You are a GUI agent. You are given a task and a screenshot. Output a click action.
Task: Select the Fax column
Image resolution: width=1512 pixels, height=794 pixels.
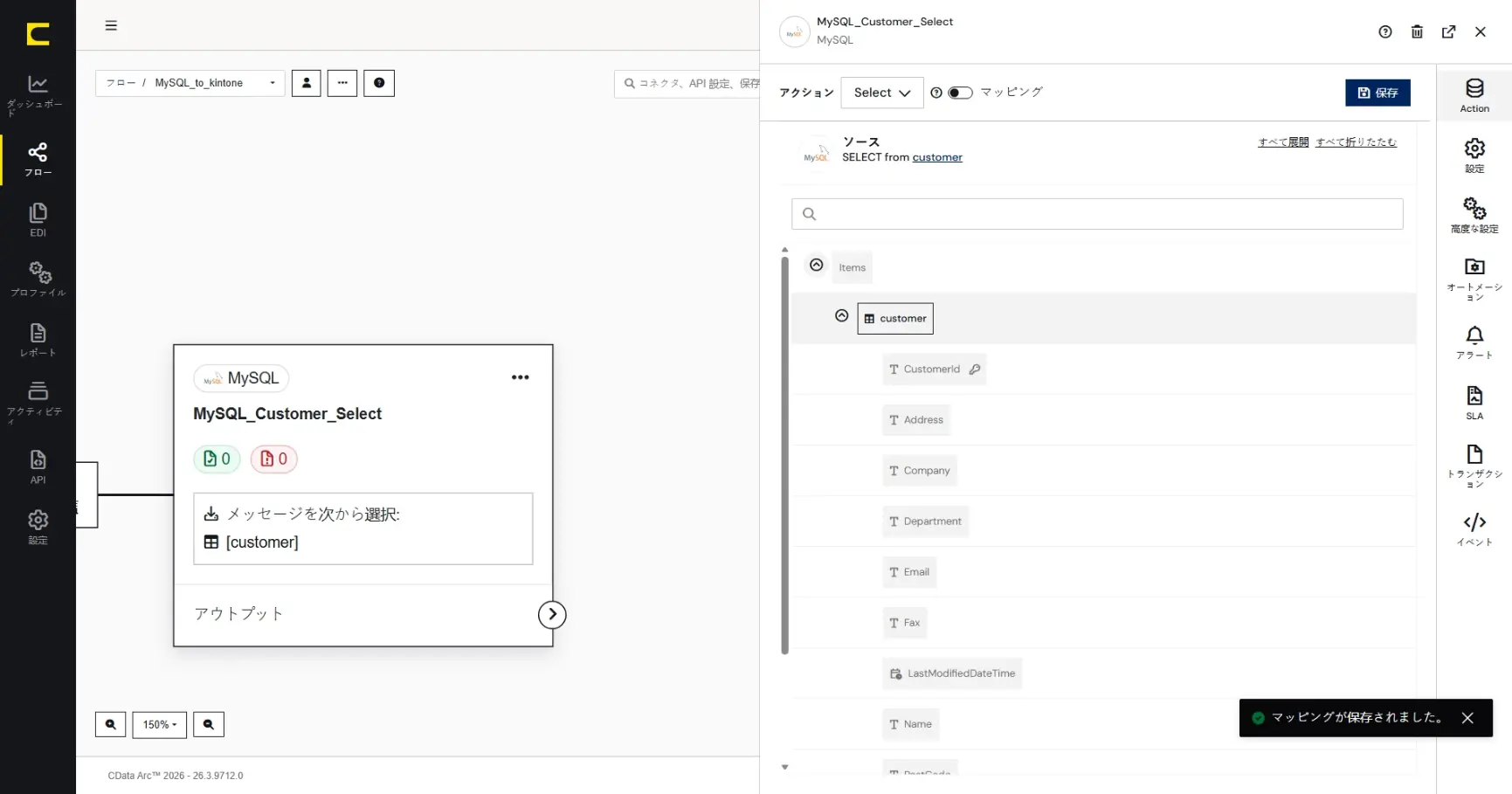coord(904,623)
